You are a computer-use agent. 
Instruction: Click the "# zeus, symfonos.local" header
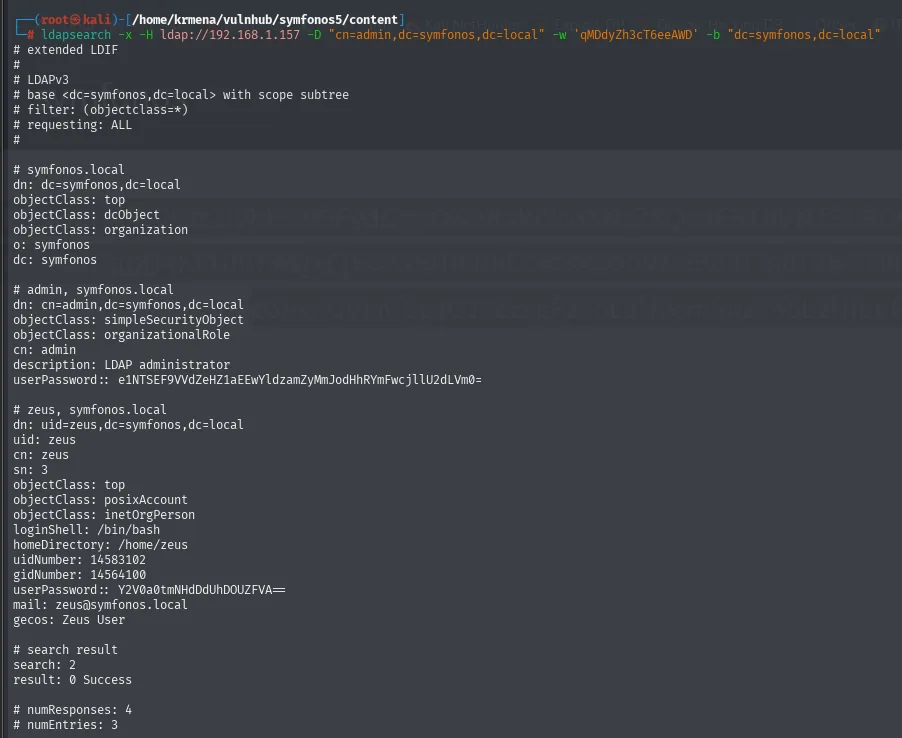pyautogui.click(x=90, y=410)
